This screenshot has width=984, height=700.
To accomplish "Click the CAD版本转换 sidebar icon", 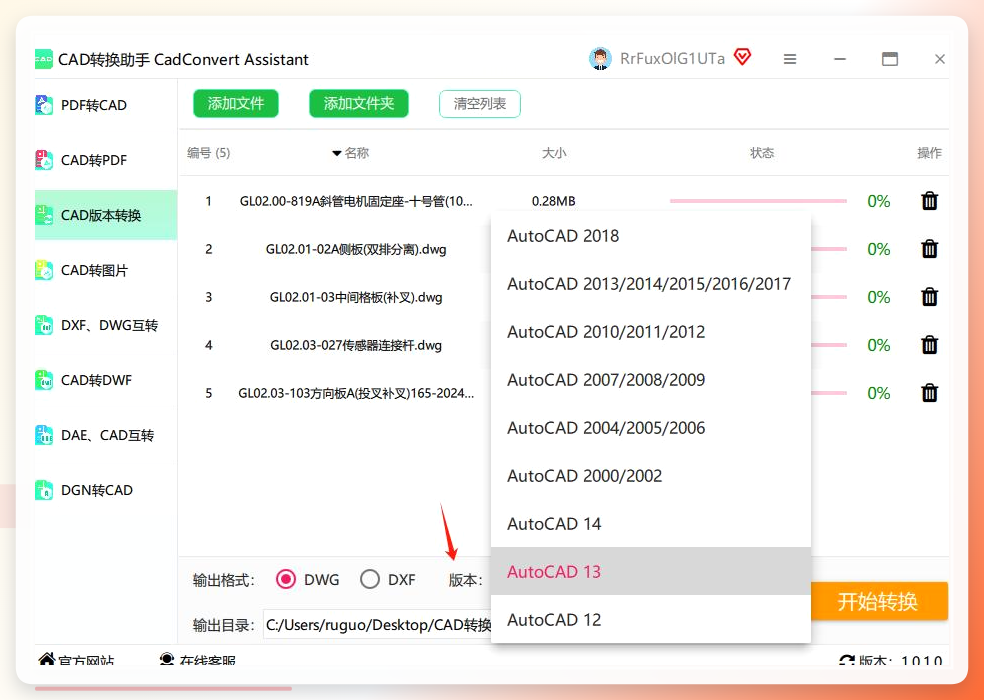I will (x=44, y=215).
